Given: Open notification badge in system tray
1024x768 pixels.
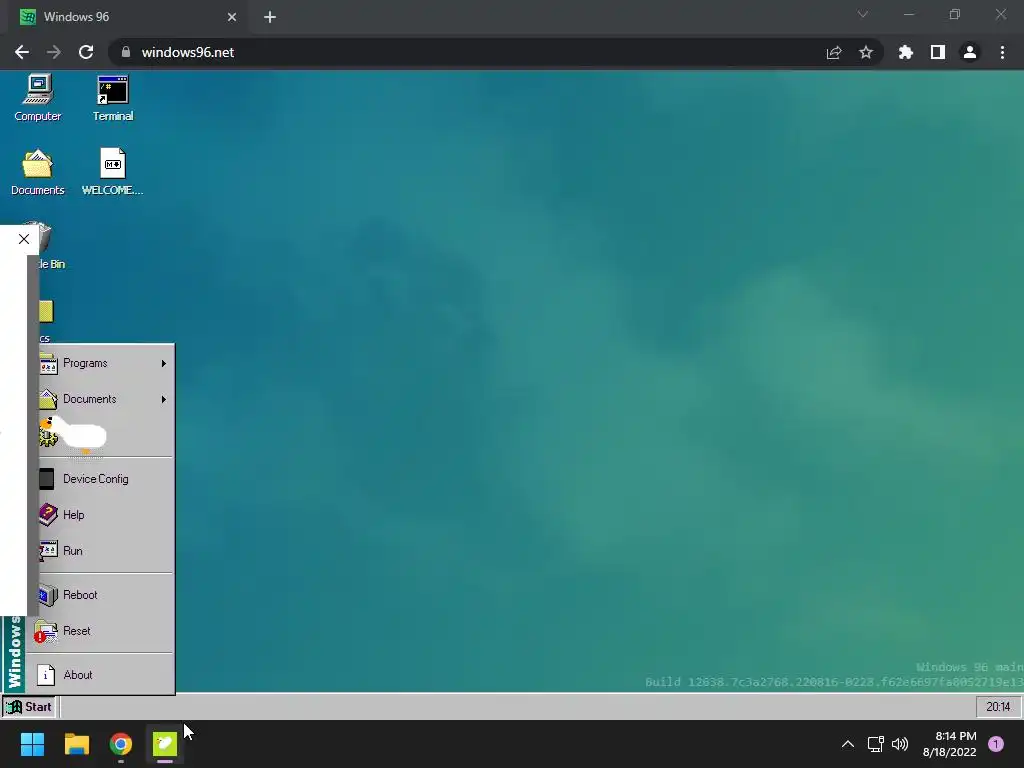Looking at the screenshot, I should click(x=996, y=744).
